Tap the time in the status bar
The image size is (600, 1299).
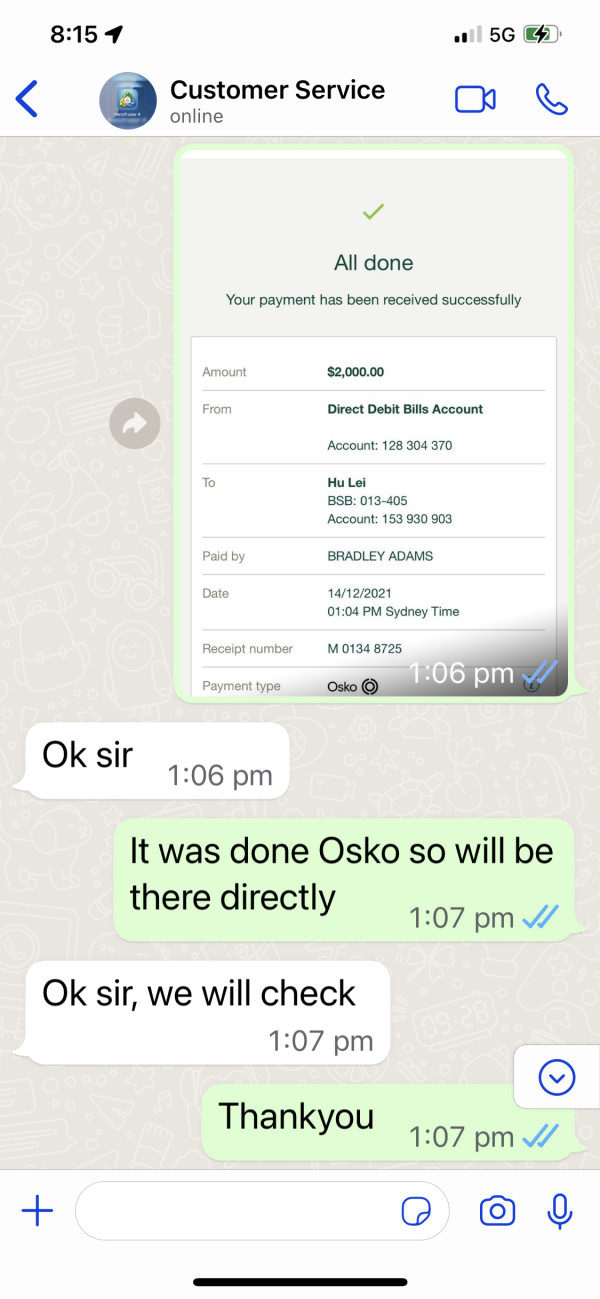[74, 34]
